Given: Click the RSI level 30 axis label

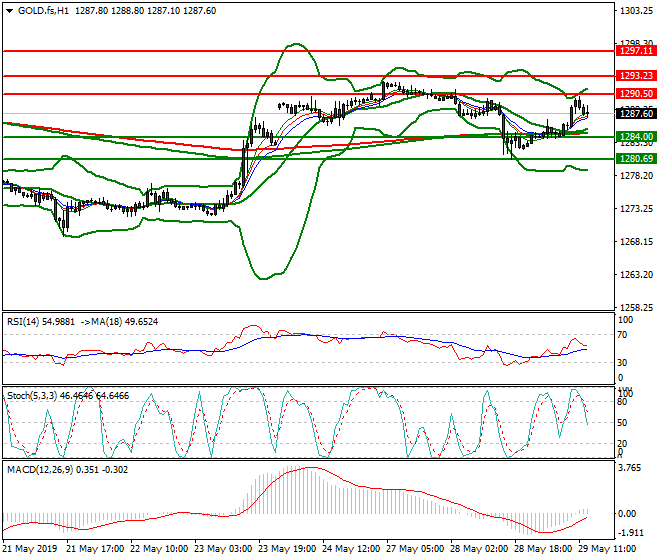Looking at the screenshot, I should tap(622, 363).
